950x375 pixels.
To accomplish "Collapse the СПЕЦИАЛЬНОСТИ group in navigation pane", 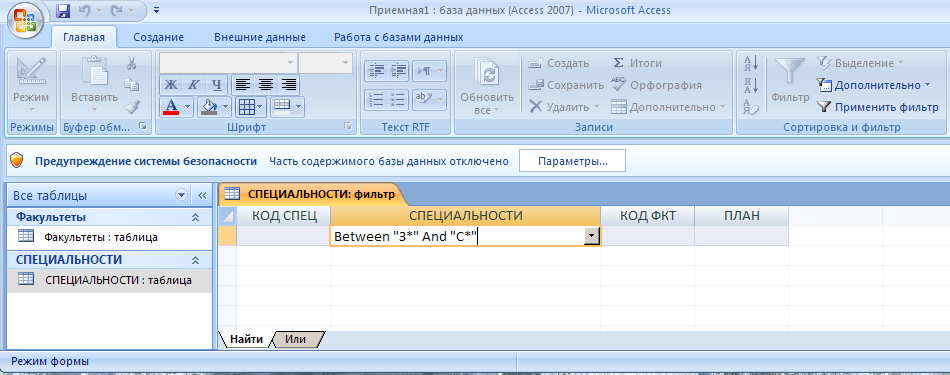I will coord(195,260).
